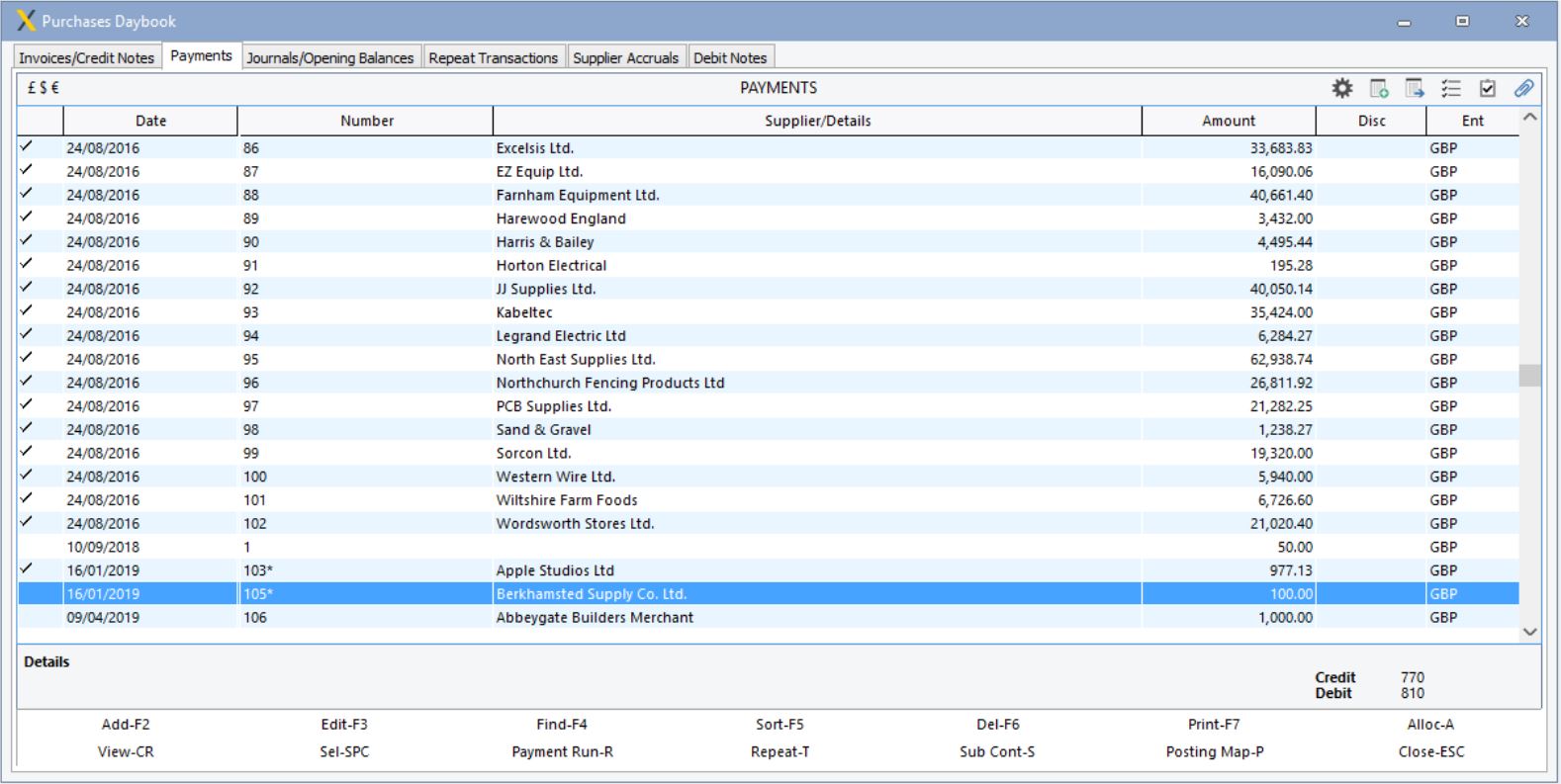Switch to the Supplier Accruals tab

click(x=626, y=57)
